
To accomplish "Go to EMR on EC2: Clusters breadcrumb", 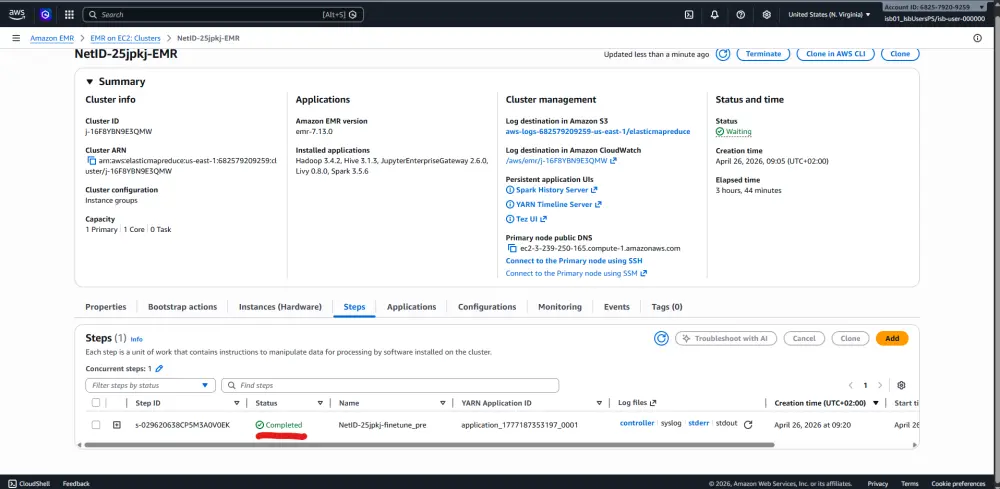I will click(x=125, y=38).
